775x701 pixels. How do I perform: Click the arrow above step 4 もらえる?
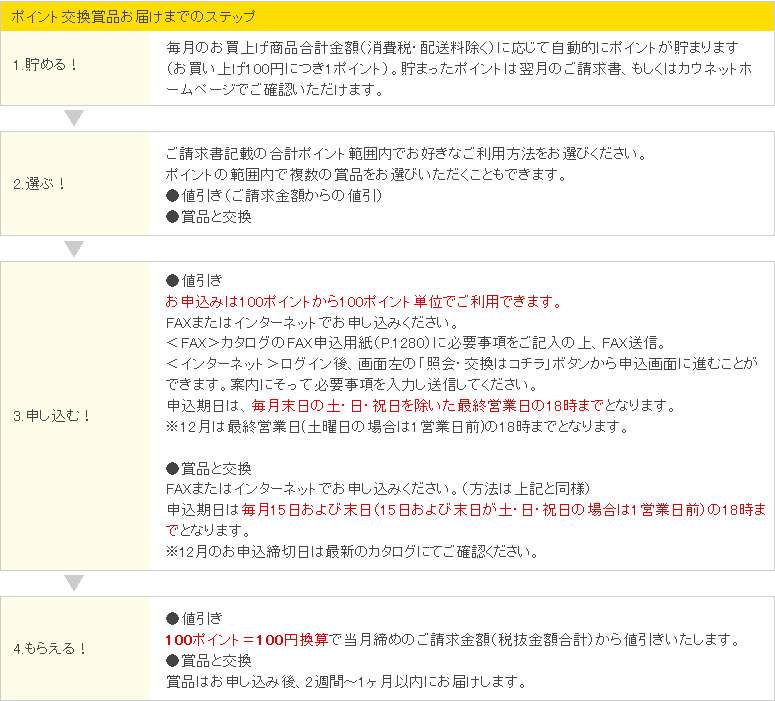pos(74,583)
